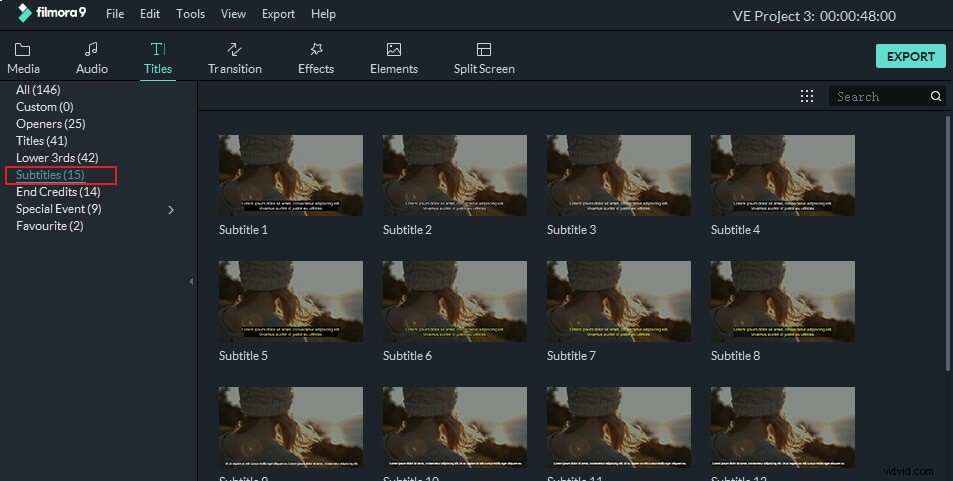
Task: Select Favourite (2) category
Action: pyautogui.click(x=49, y=226)
